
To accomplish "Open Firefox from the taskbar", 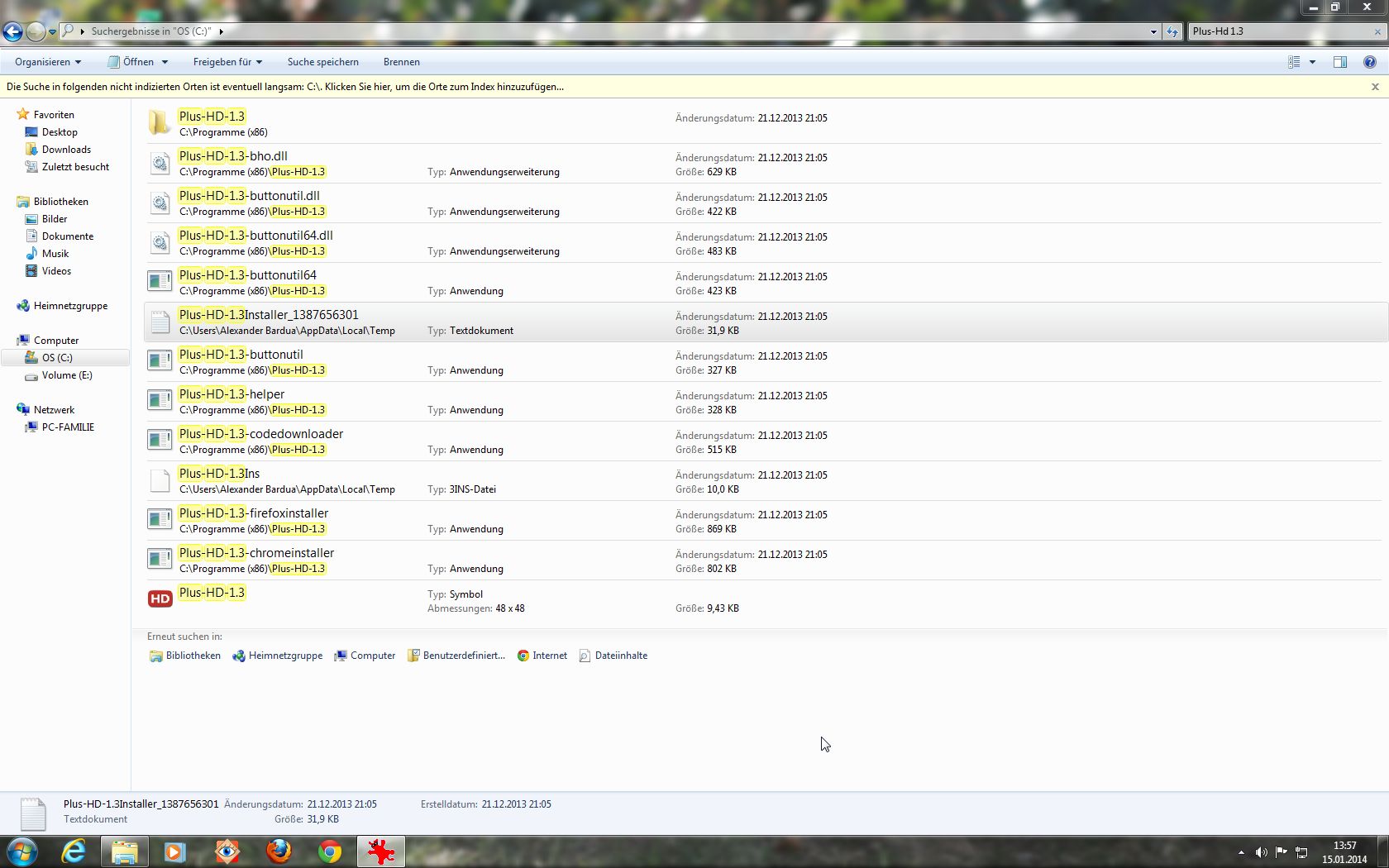I will 279,851.
